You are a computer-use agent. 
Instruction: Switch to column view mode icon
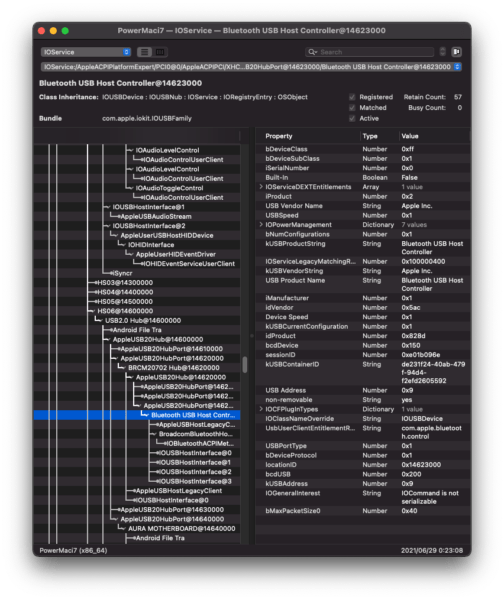point(160,52)
